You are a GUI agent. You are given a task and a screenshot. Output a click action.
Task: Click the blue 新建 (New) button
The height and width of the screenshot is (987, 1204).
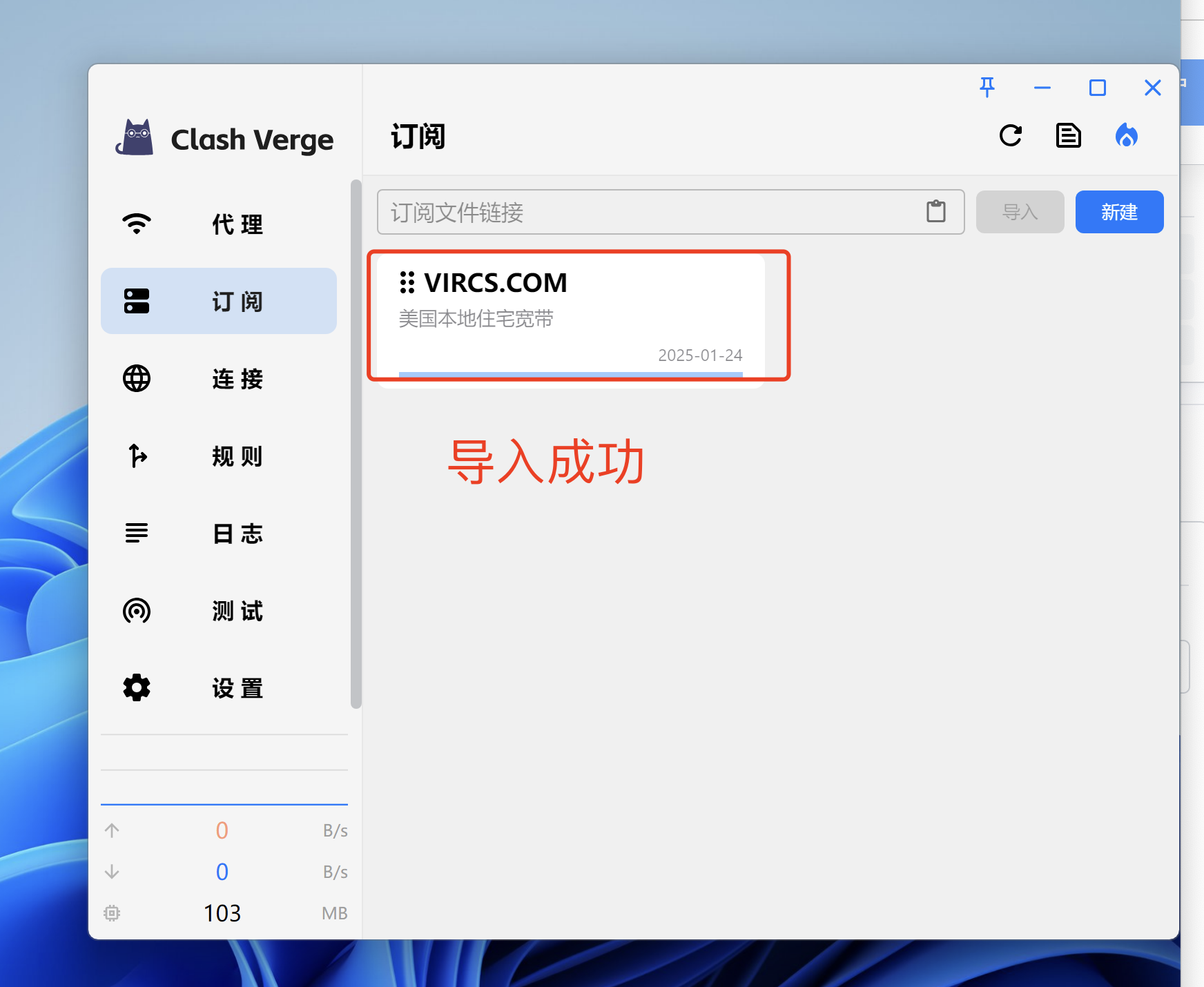(x=1118, y=212)
